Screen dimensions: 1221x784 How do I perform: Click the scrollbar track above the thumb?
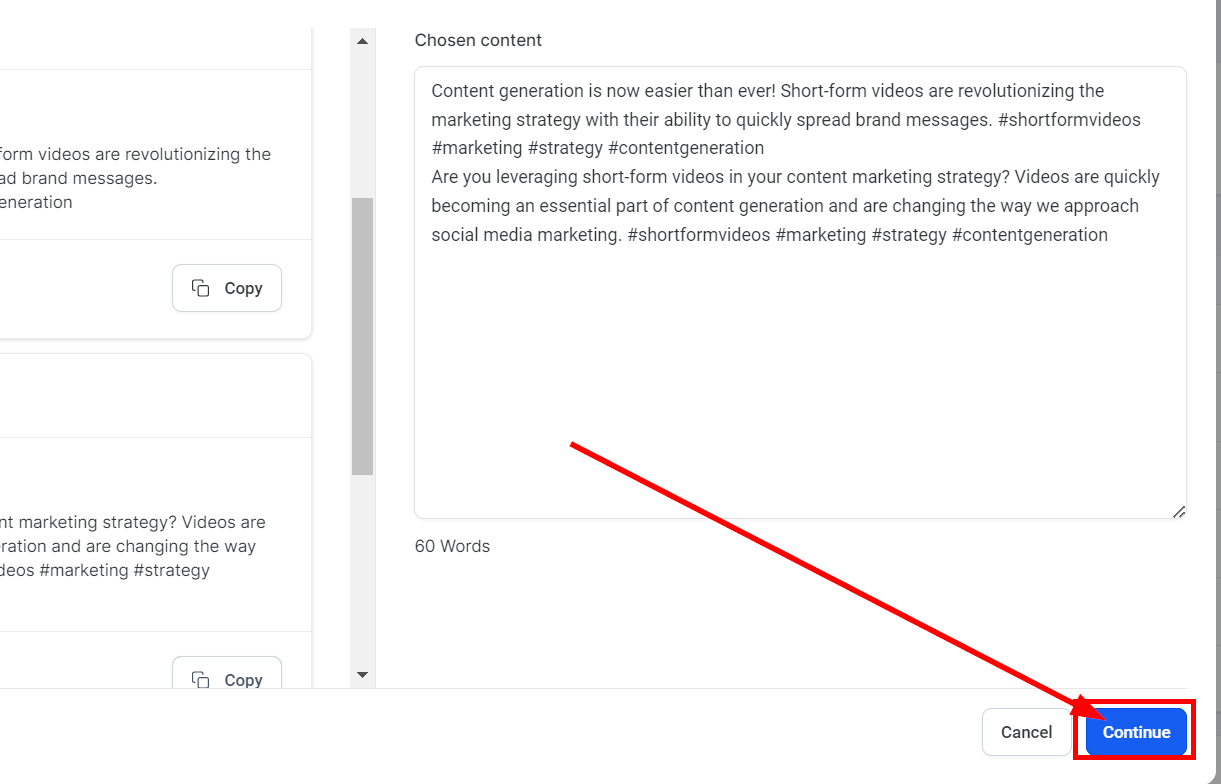tap(362, 120)
